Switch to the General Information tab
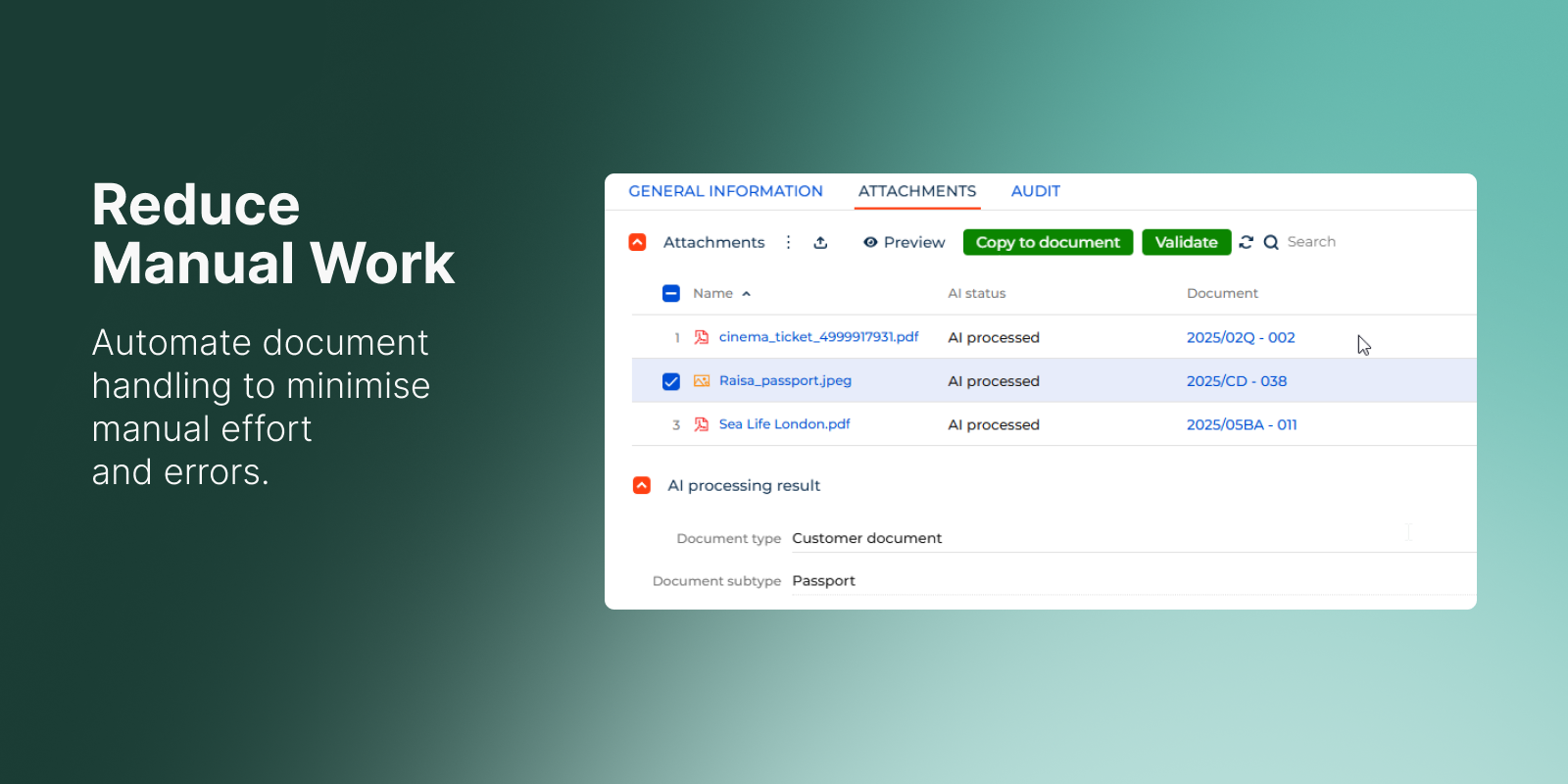The height and width of the screenshot is (784, 1568). pos(725,191)
